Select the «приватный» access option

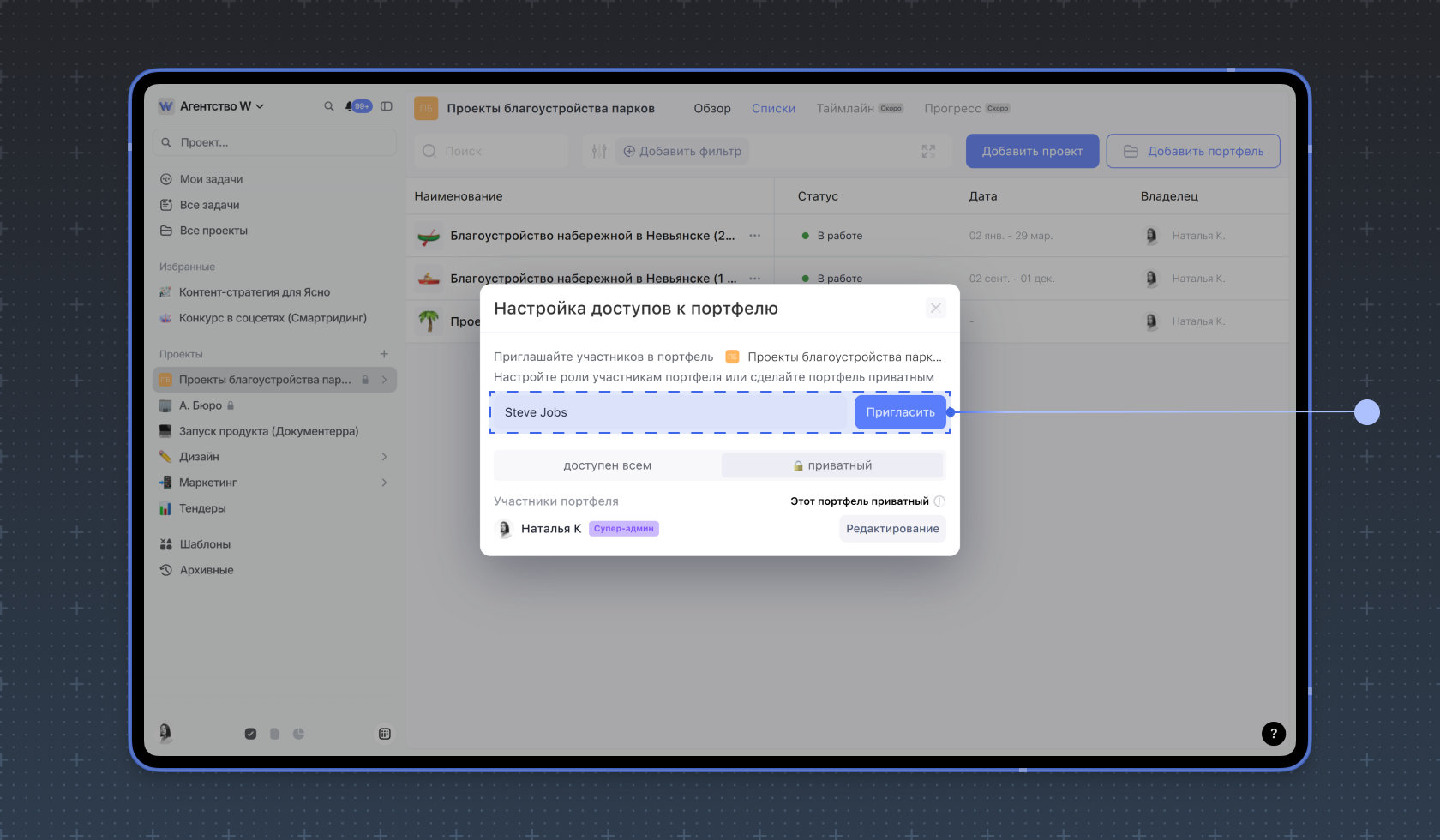click(x=832, y=465)
